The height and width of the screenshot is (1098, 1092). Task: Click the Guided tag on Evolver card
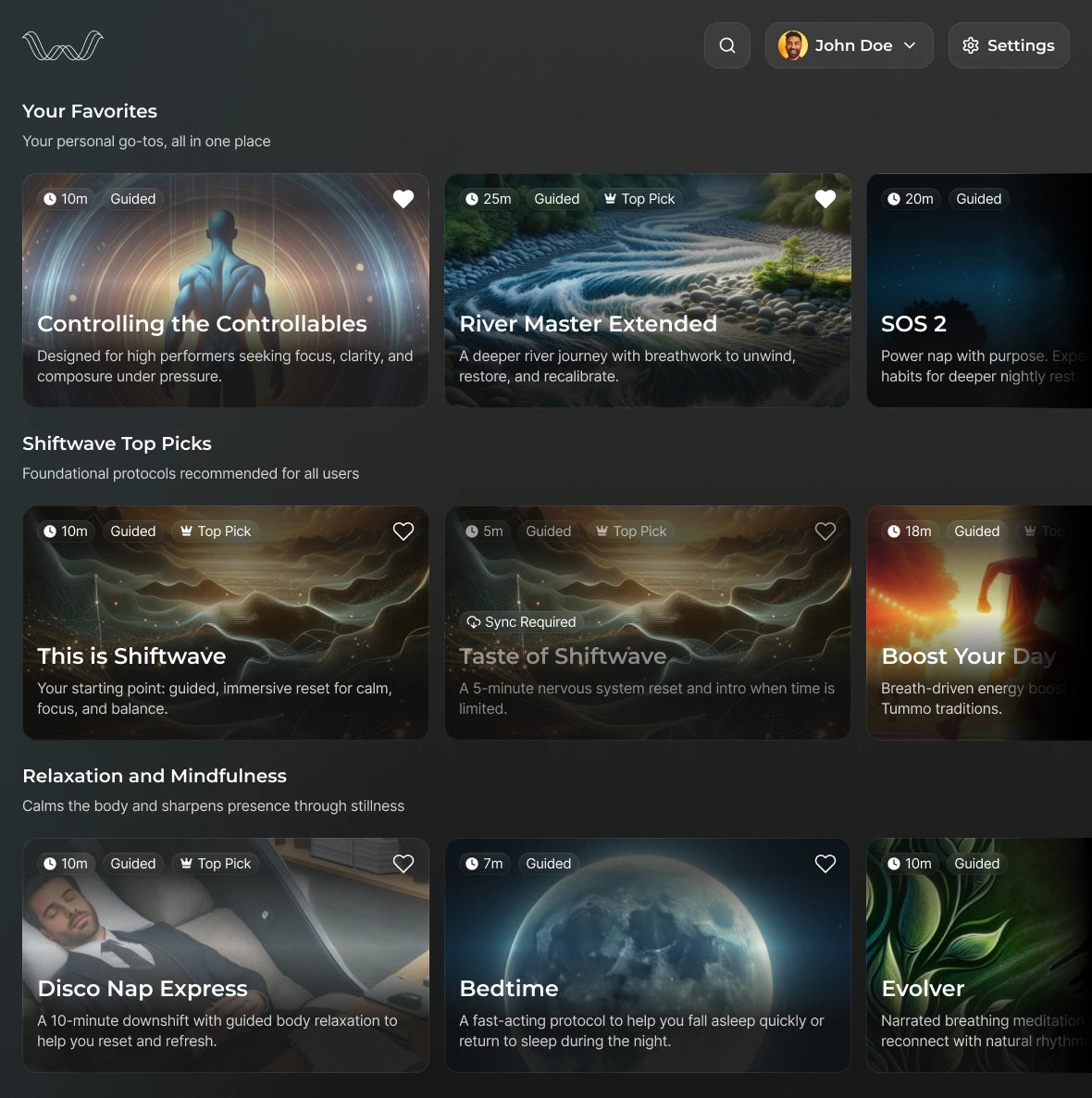click(x=976, y=864)
